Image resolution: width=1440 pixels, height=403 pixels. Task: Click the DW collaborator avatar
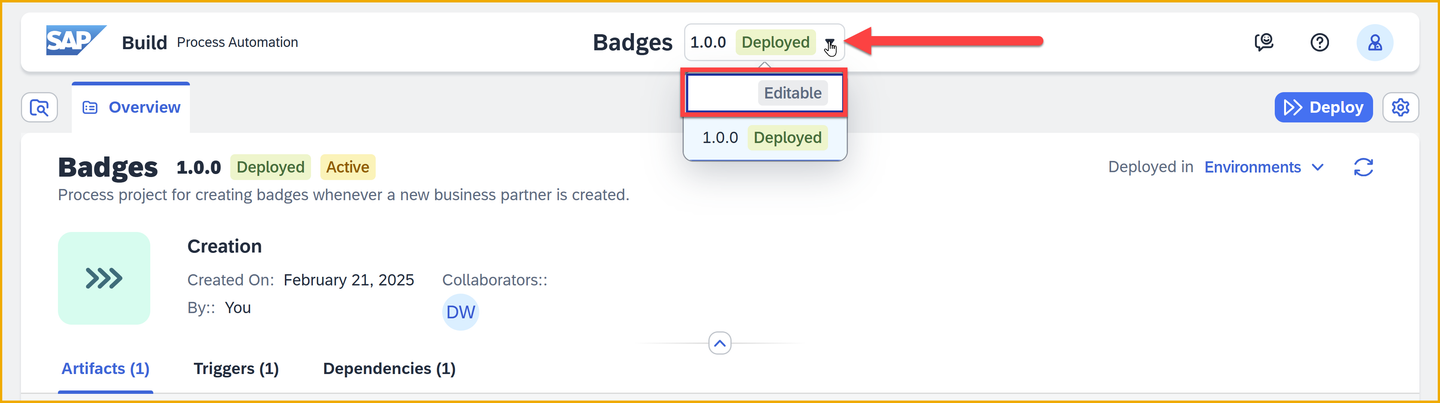[461, 312]
